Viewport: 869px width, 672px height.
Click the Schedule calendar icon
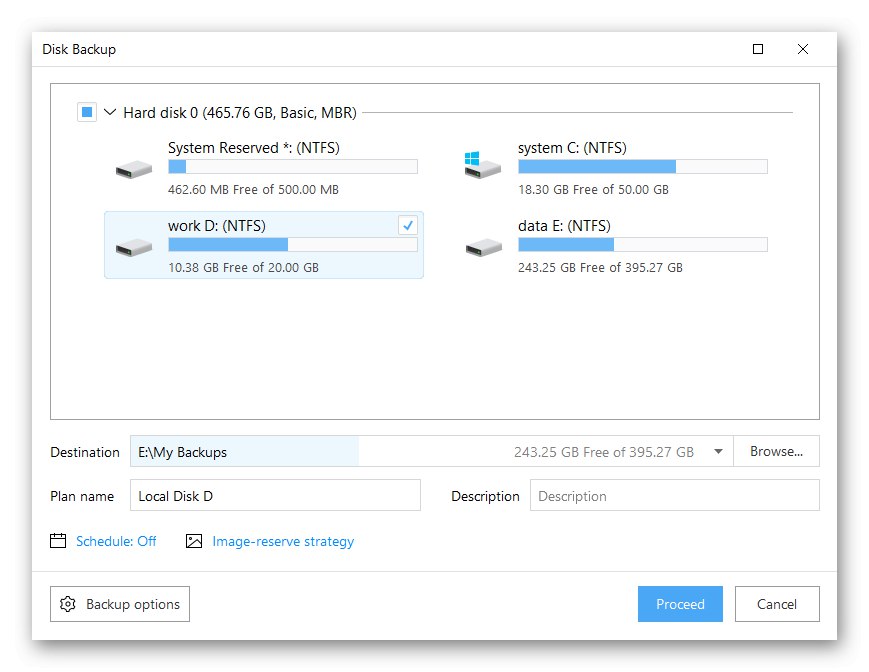(x=58, y=541)
